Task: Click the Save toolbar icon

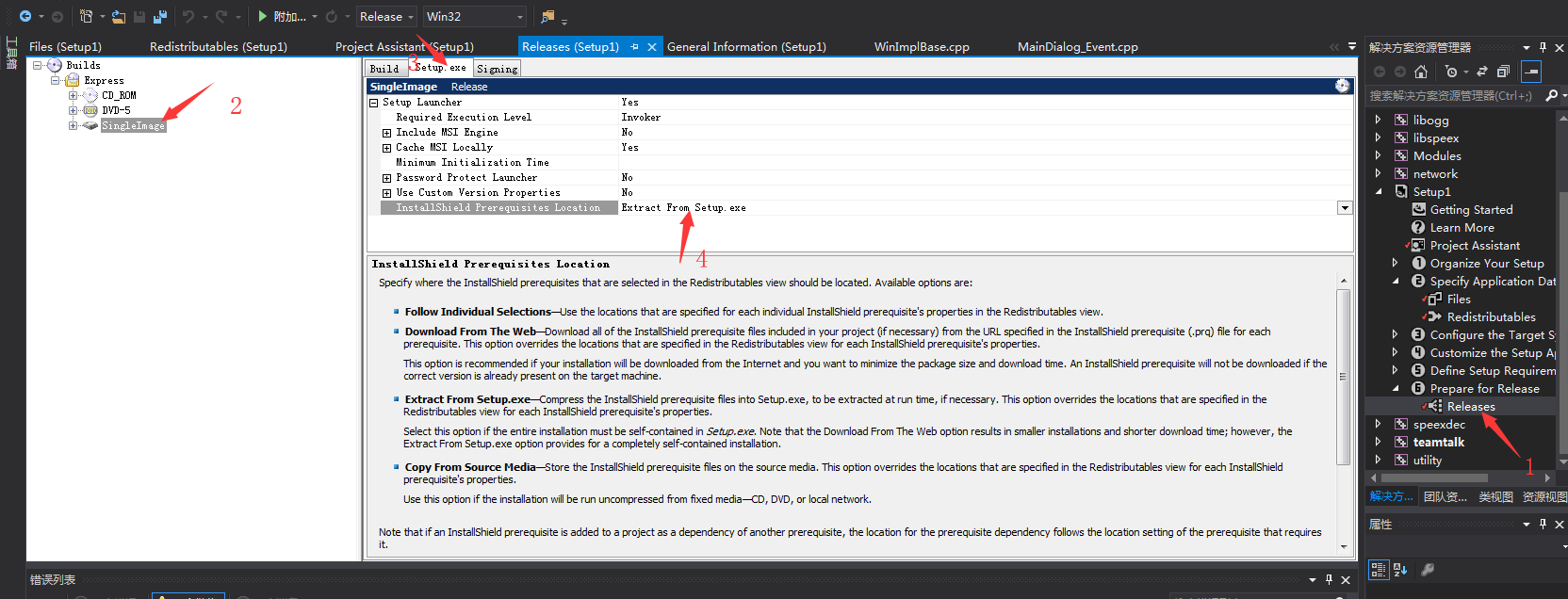Action: coord(139,16)
